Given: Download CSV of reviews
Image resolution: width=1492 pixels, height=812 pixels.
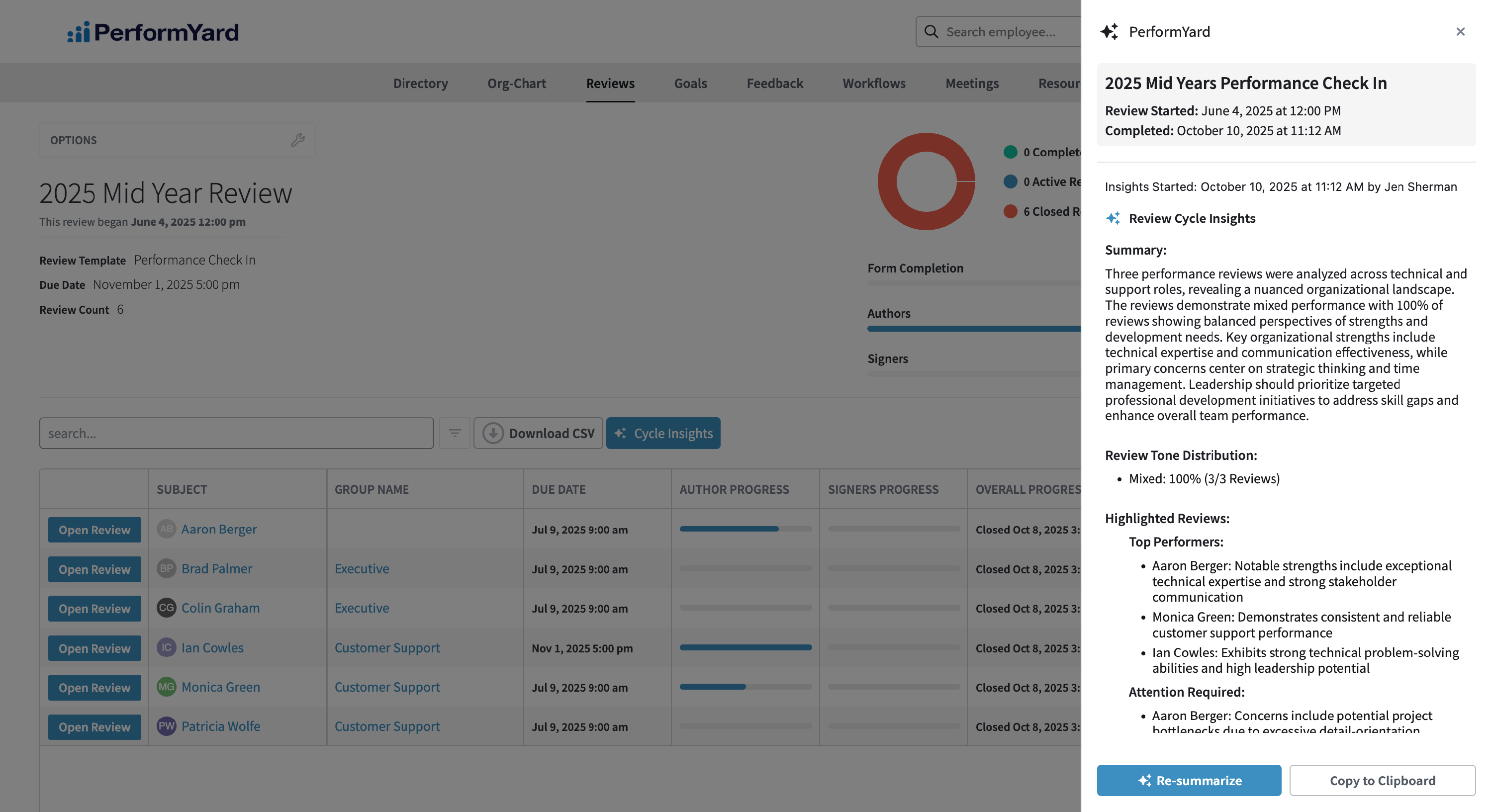Looking at the screenshot, I should 538,433.
